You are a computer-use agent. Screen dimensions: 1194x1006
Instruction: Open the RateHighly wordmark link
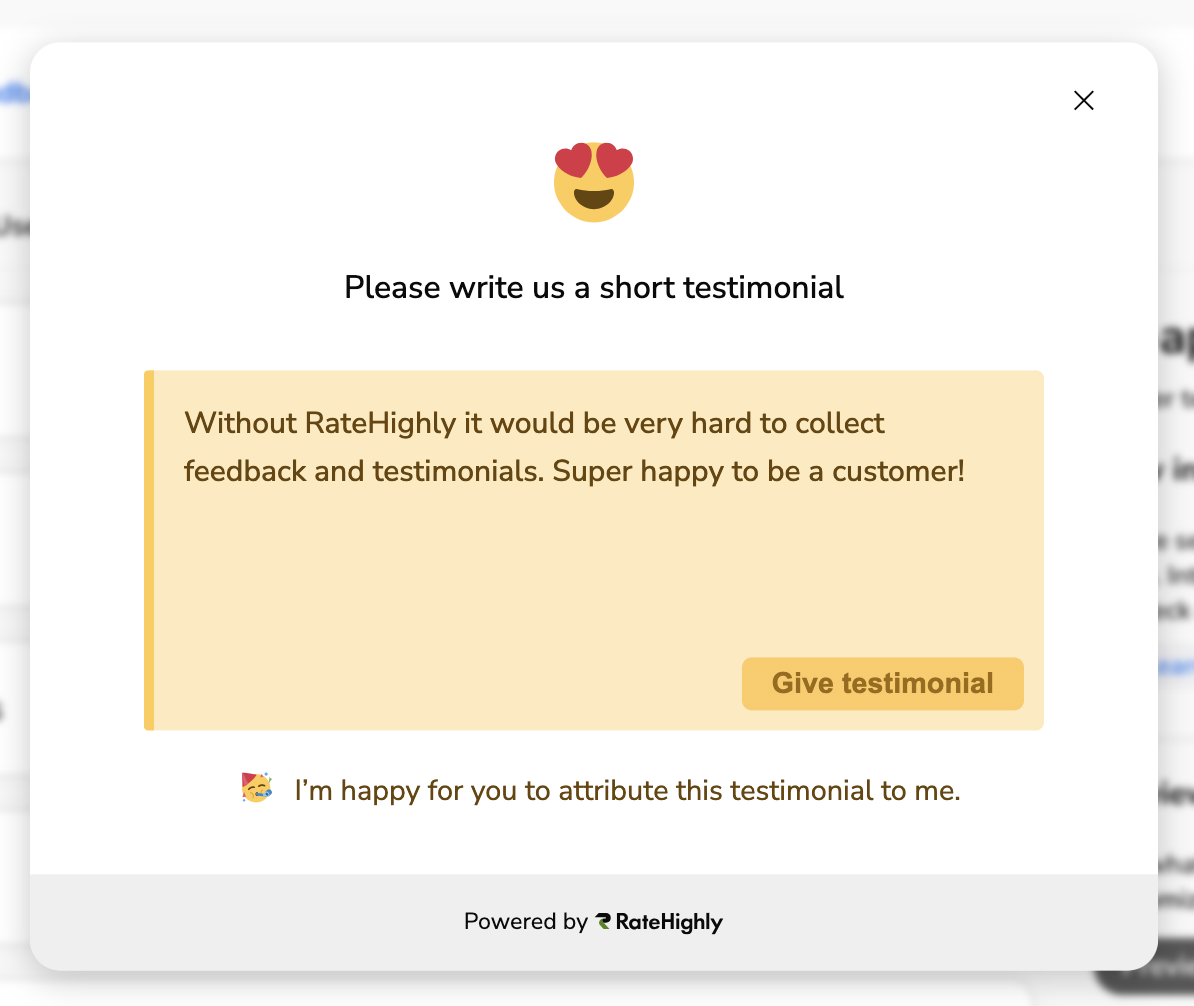pos(669,922)
